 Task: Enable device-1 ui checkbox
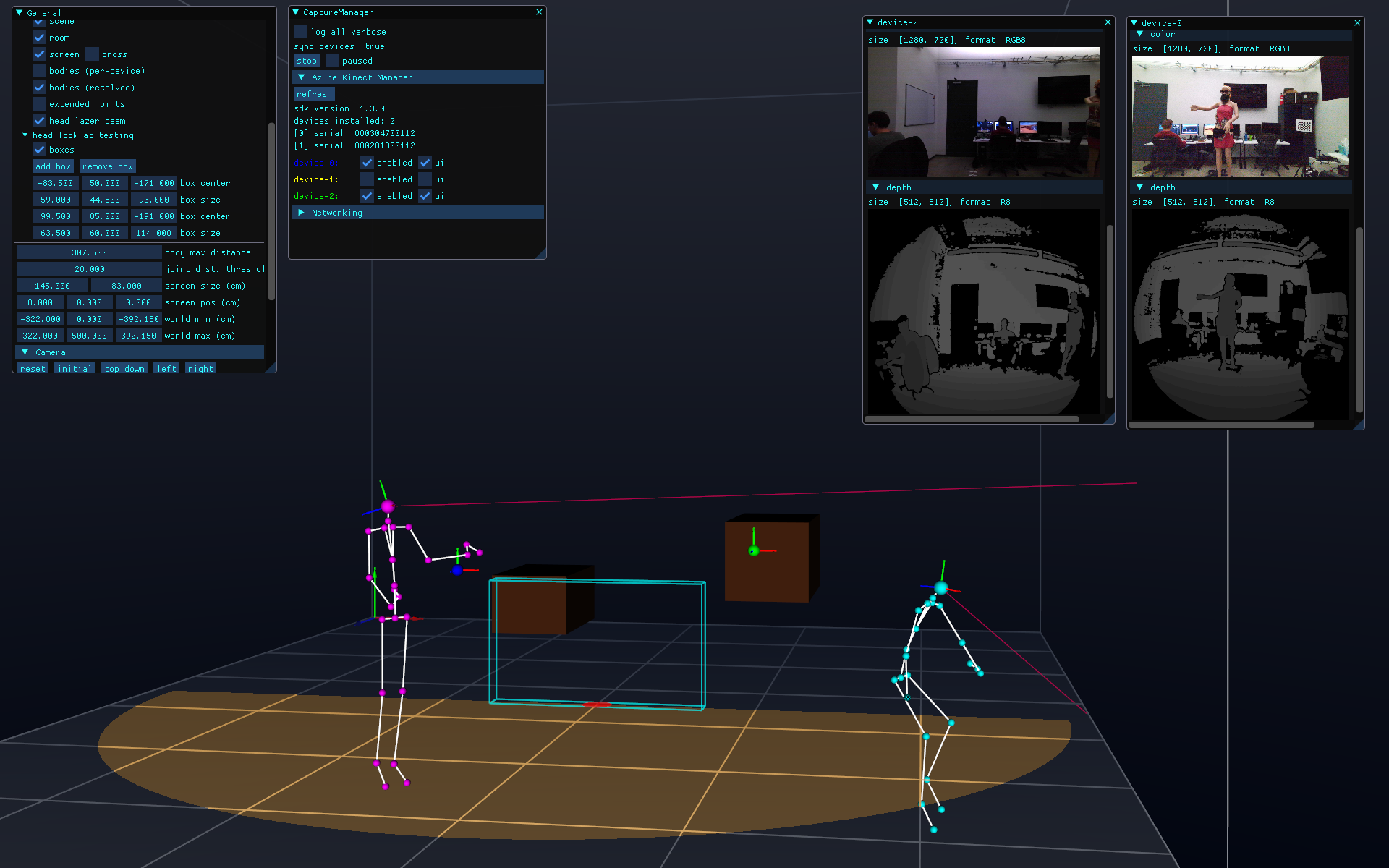425,179
